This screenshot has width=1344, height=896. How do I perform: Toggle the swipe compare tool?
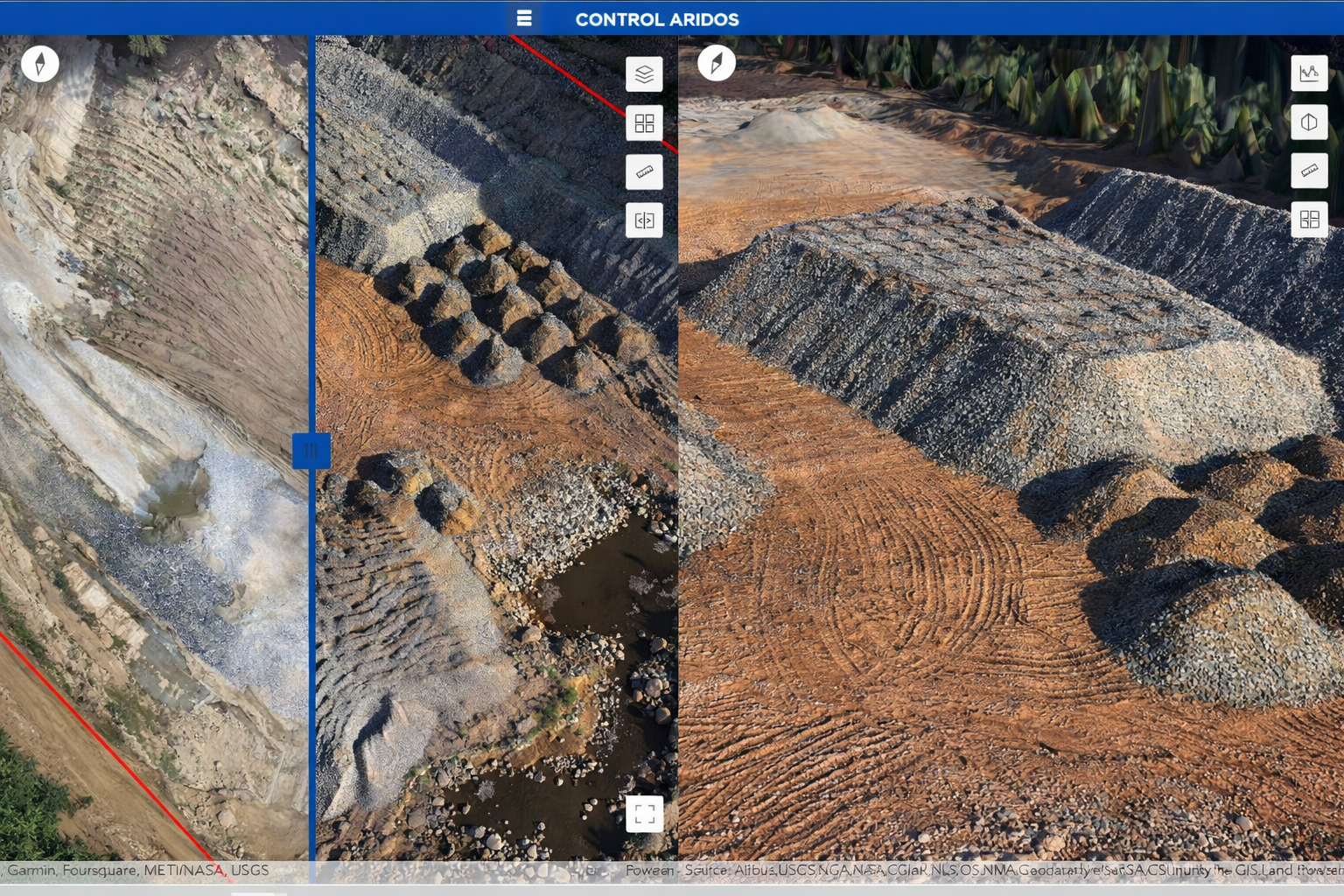[644, 220]
